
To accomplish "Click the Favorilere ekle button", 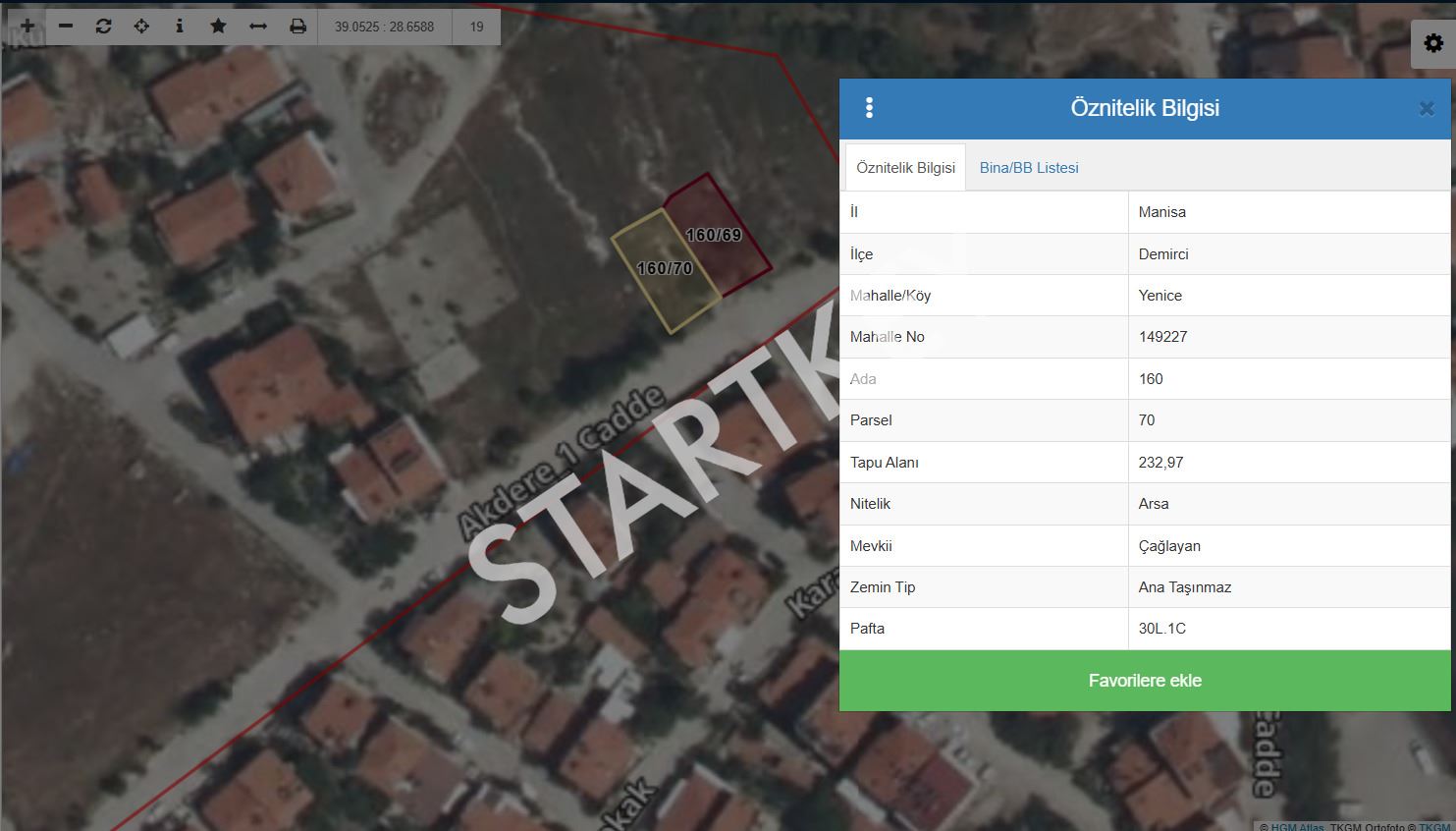I will click(x=1145, y=681).
